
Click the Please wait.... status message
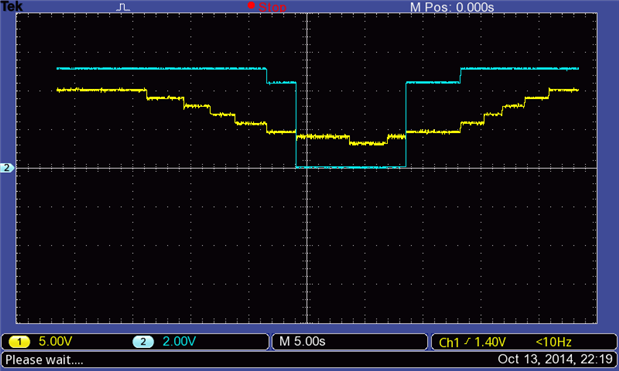coord(44,360)
